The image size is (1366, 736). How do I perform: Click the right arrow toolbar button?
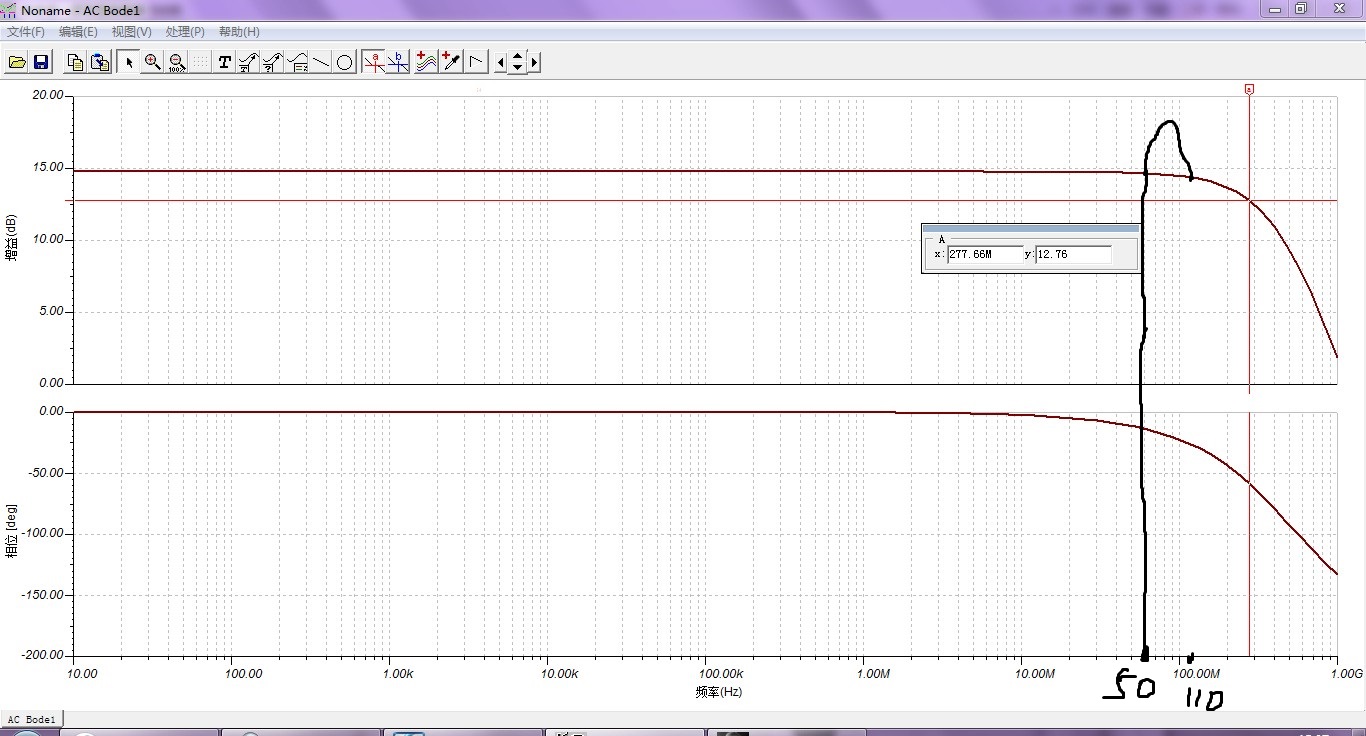[x=534, y=62]
